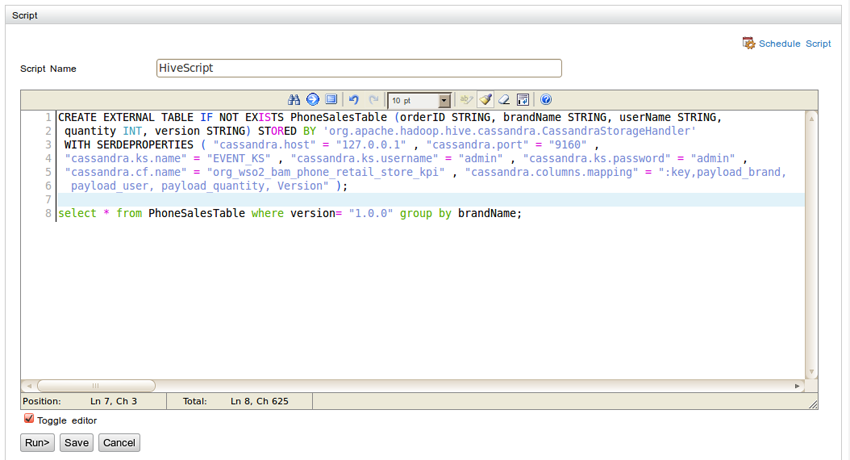Viewport: 850px width, 460px height.
Task: Click "9160" port value
Action: [568, 145]
